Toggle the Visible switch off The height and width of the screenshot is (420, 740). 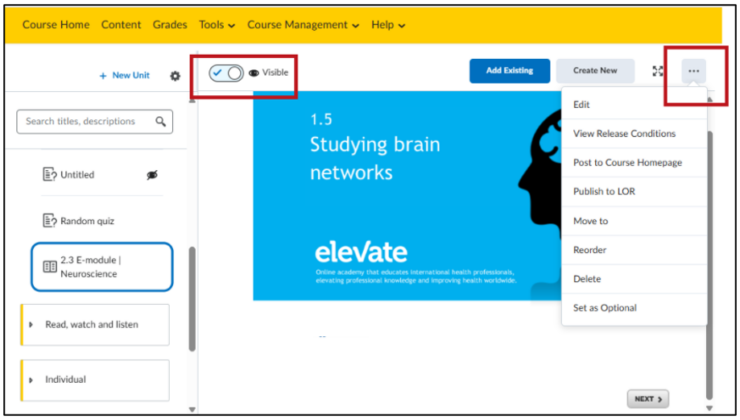pos(226,73)
